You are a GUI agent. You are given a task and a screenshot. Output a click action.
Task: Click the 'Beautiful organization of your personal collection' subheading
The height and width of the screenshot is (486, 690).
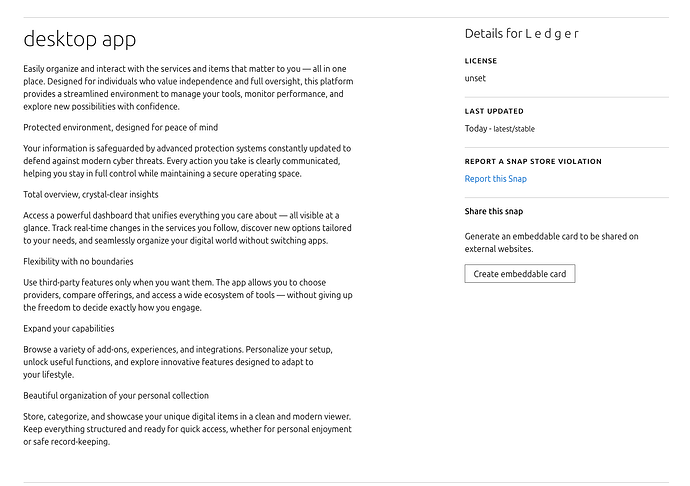pyautogui.click(x=116, y=395)
